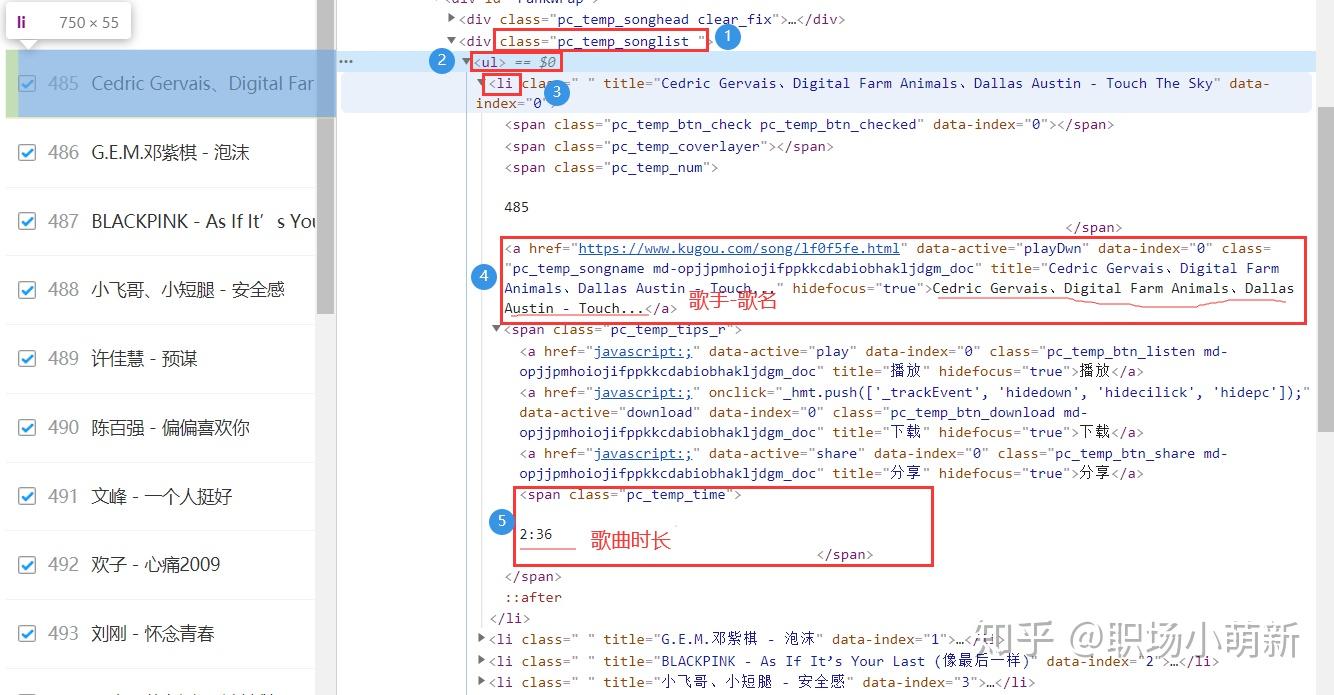Click the song list panel scrollbar
Screen dimensions: 1334x695
[x=325, y=157]
